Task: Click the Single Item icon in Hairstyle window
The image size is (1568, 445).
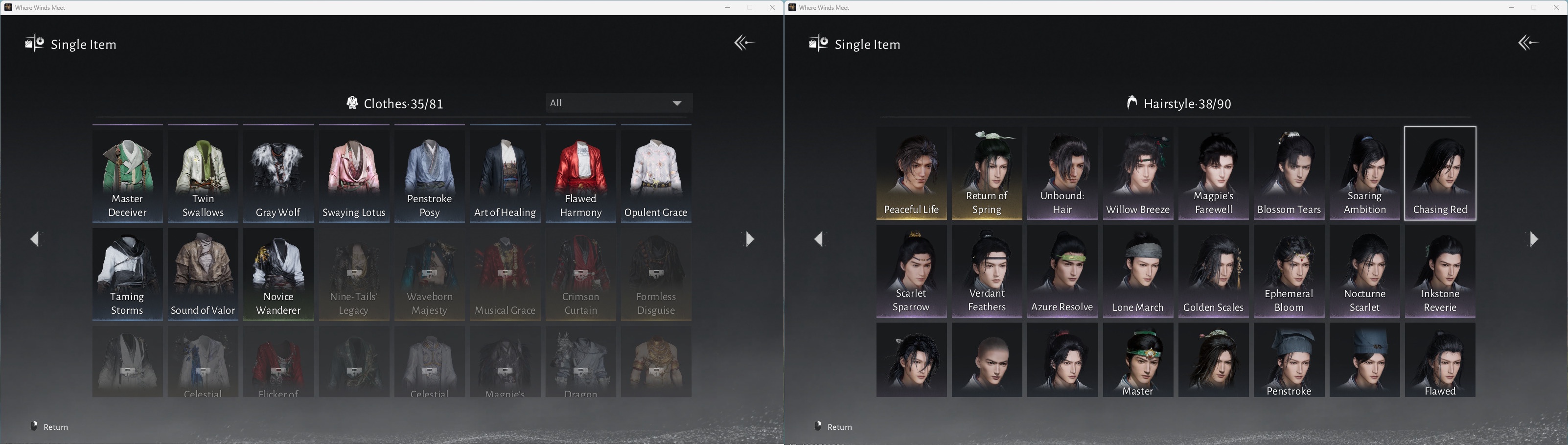Action: coord(818,43)
